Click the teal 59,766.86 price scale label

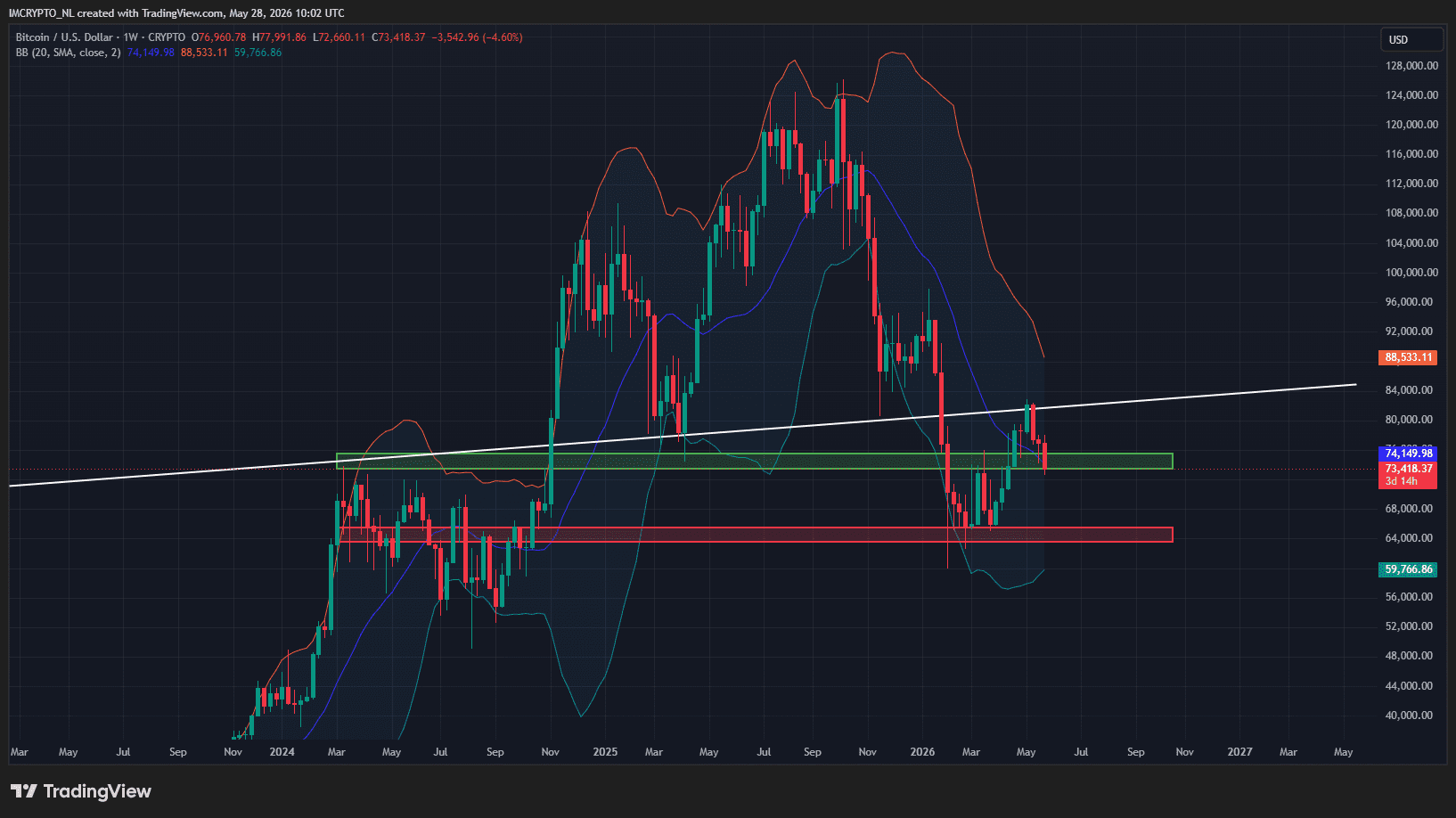1408,569
